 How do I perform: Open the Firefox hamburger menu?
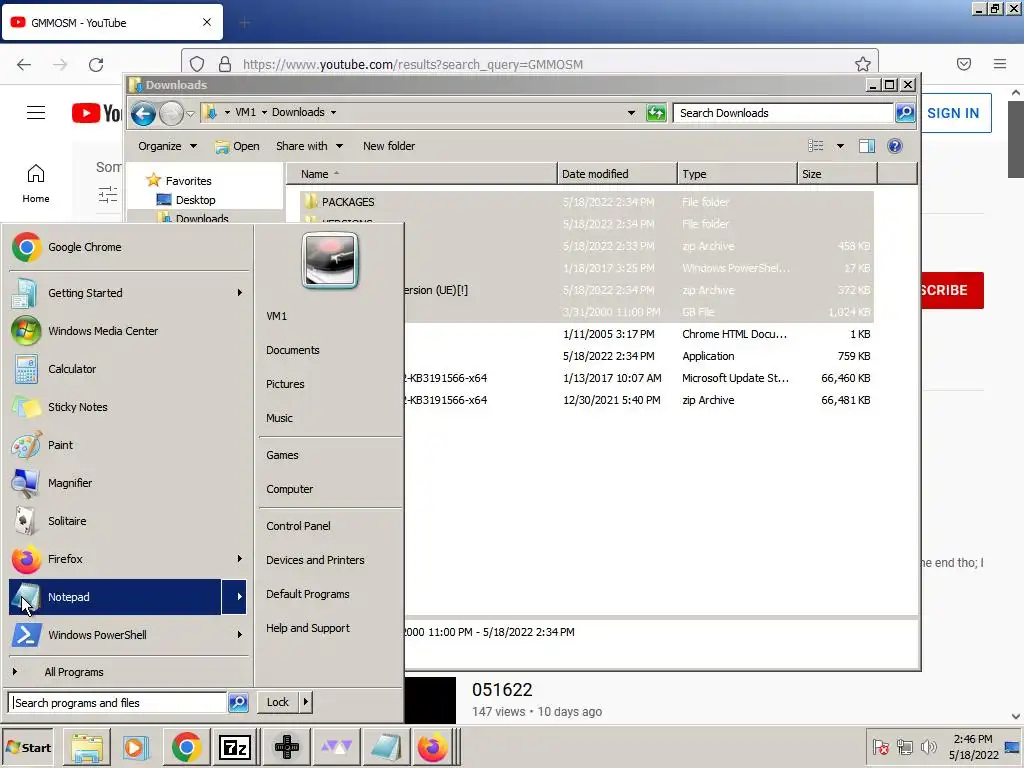click(x=1000, y=64)
